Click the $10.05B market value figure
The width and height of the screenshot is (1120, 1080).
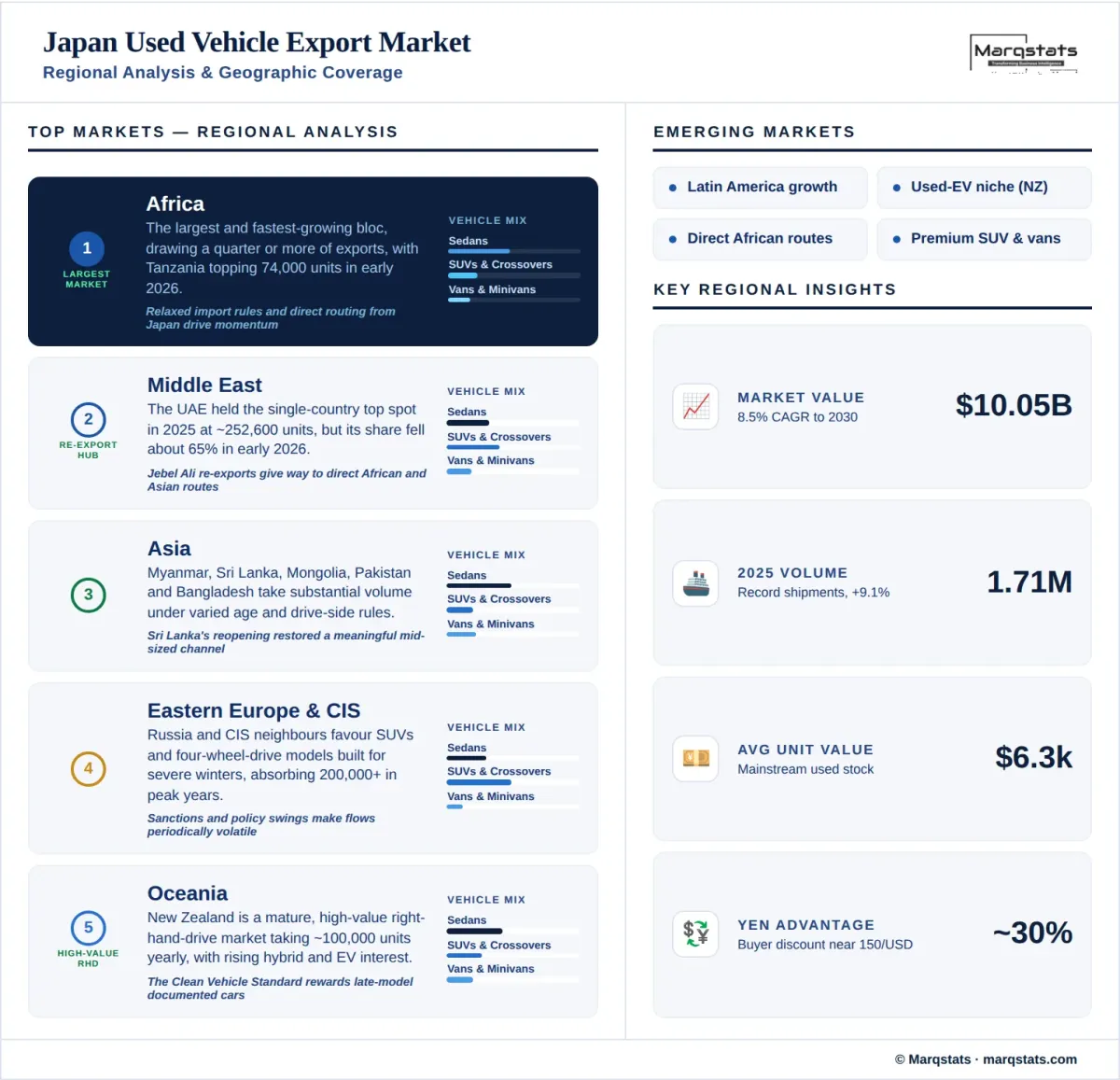1014,405
